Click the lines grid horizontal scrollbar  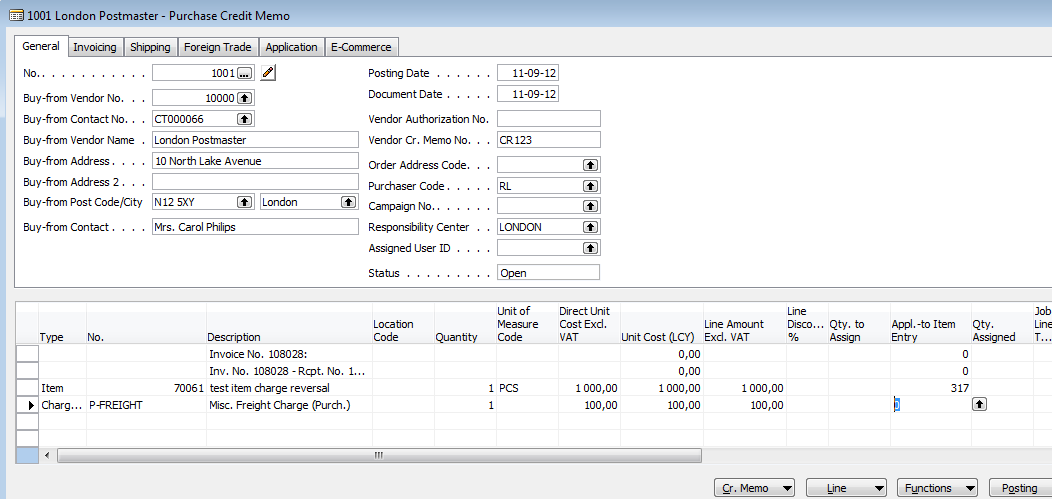(x=378, y=455)
